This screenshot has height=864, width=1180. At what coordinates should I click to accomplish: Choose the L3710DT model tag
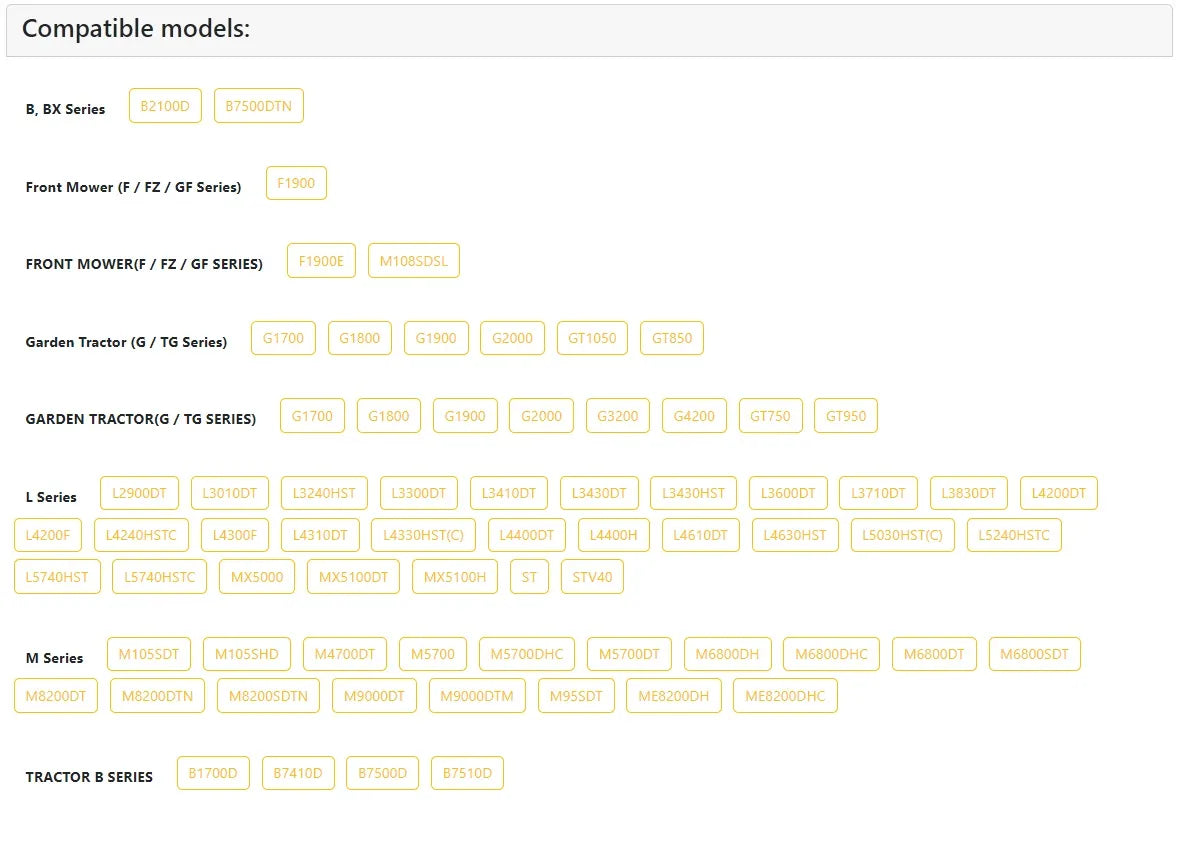878,493
